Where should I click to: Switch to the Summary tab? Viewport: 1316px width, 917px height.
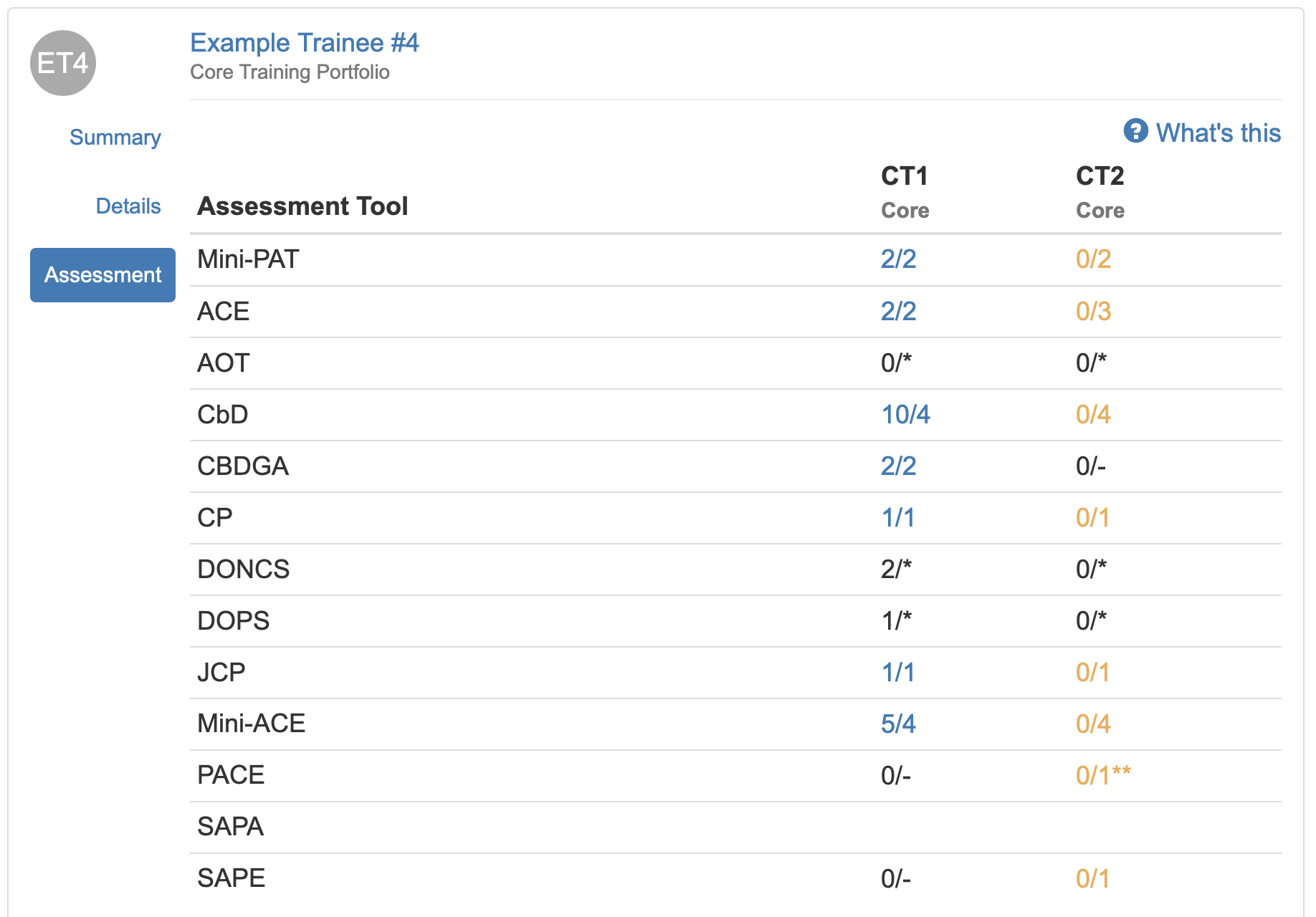(x=115, y=138)
